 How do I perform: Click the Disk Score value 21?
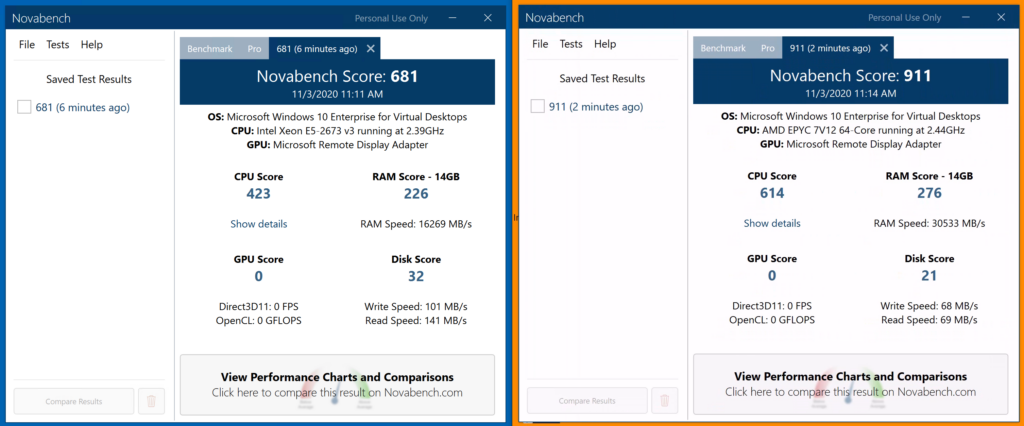point(929,276)
